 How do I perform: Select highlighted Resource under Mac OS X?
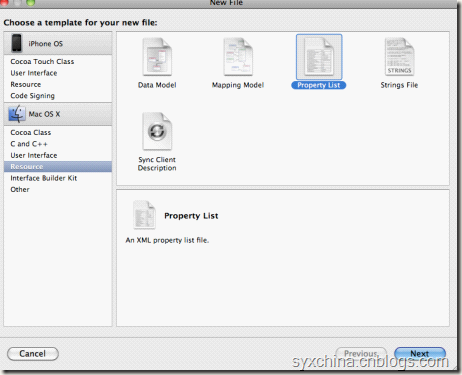[58, 167]
